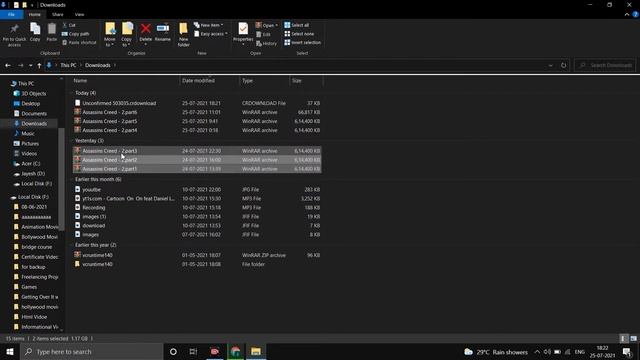
Task: Switch to the Share ribbon tab
Action: [58, 15]
